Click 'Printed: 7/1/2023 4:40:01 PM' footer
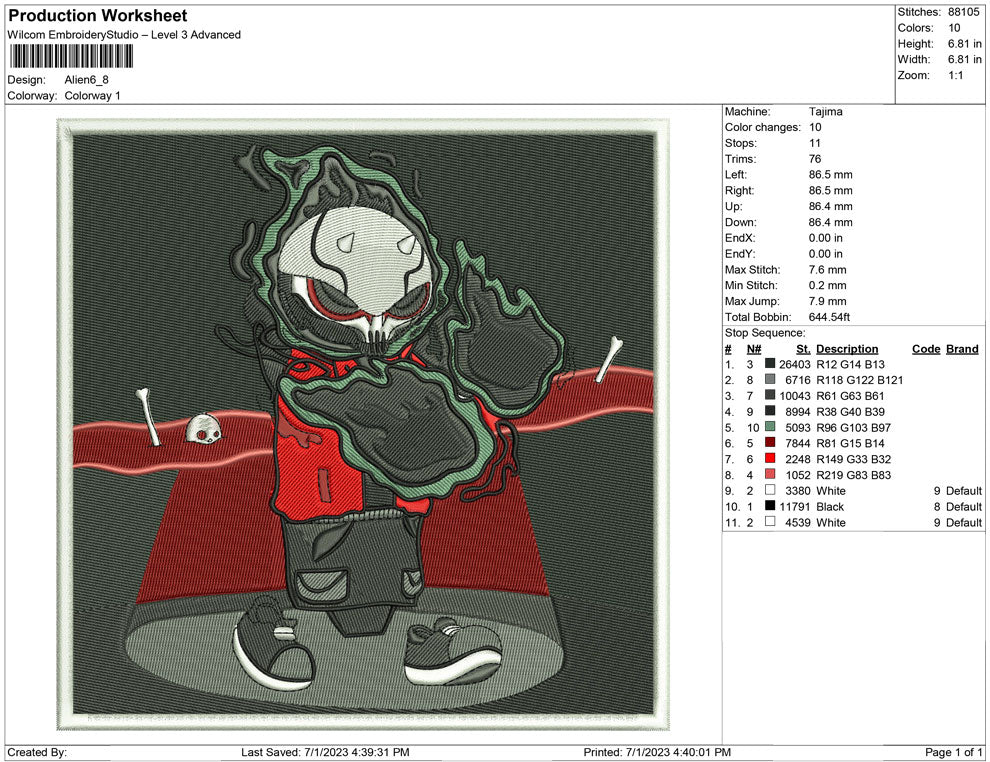Image resolution: width=990 pixels, height=762 pixels. point(657,753)
